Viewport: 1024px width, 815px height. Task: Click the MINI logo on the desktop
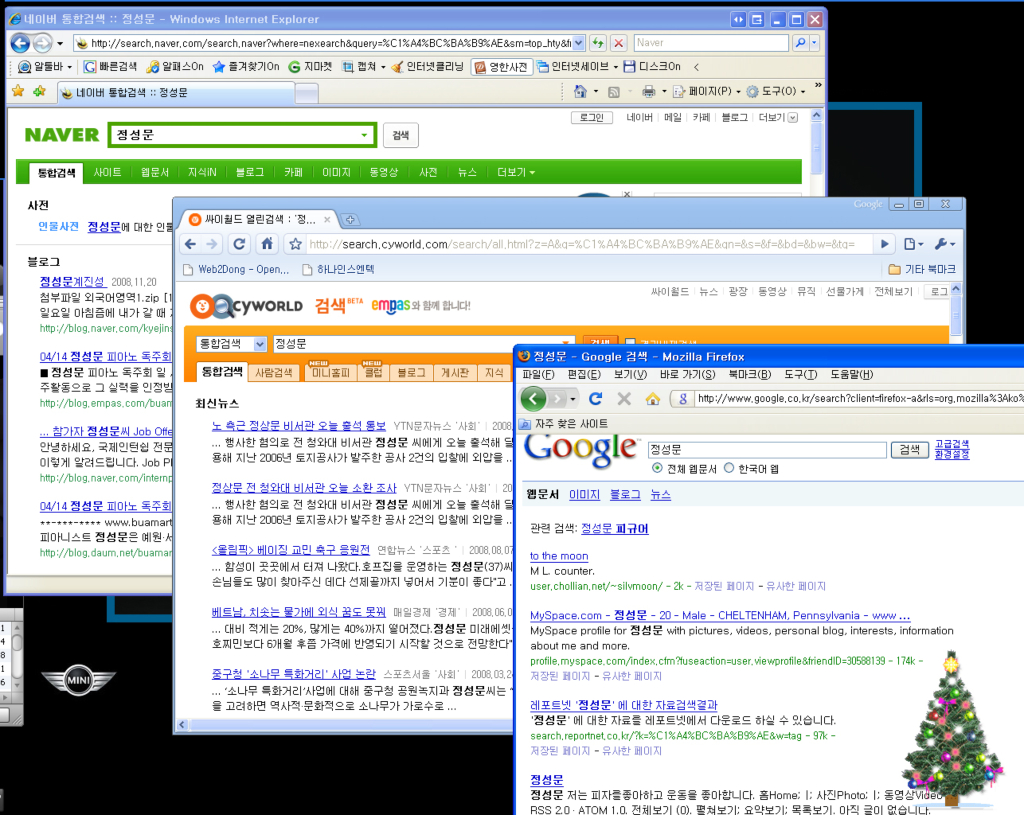point(78,680)
